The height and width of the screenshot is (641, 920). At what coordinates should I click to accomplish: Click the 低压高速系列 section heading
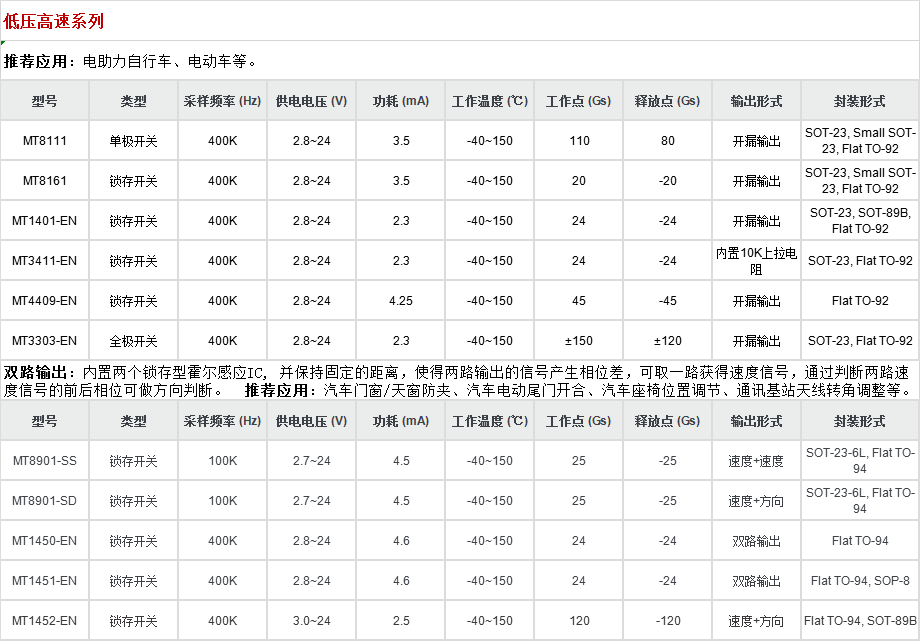point(53,21)
